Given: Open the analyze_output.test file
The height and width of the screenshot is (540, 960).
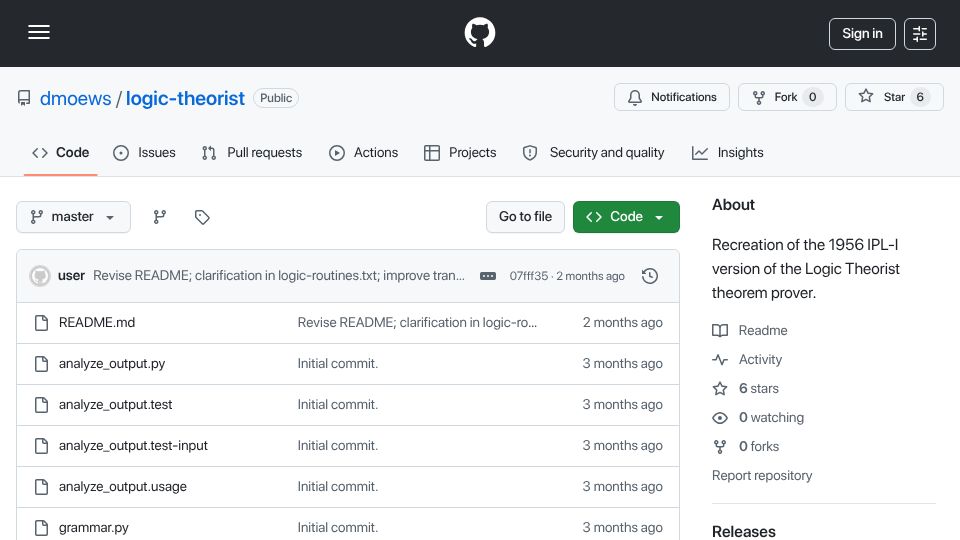Looking at the screenshot, I should coord(116,405).
